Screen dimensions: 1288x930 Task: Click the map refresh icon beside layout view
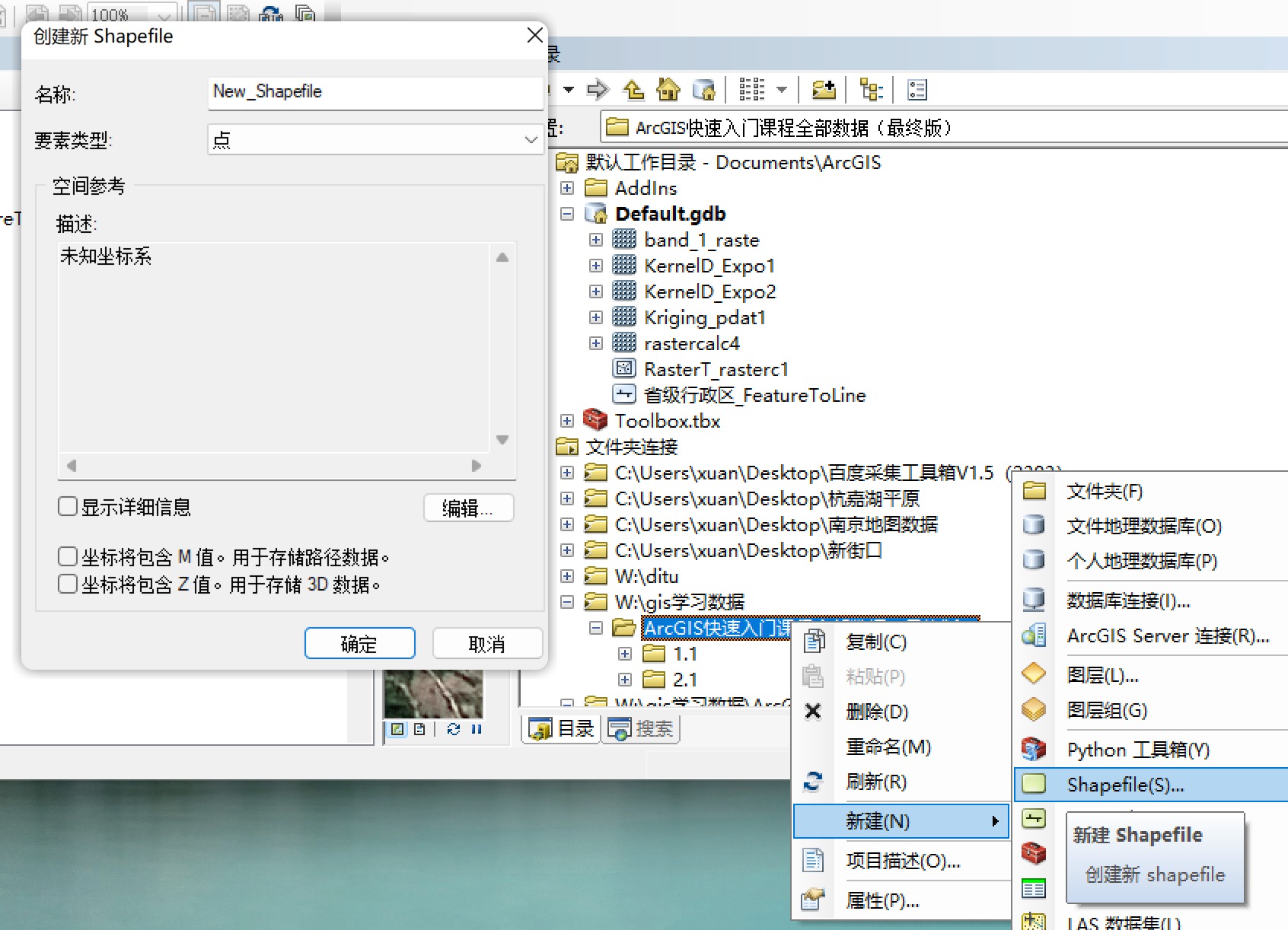(x=454, y=729)
